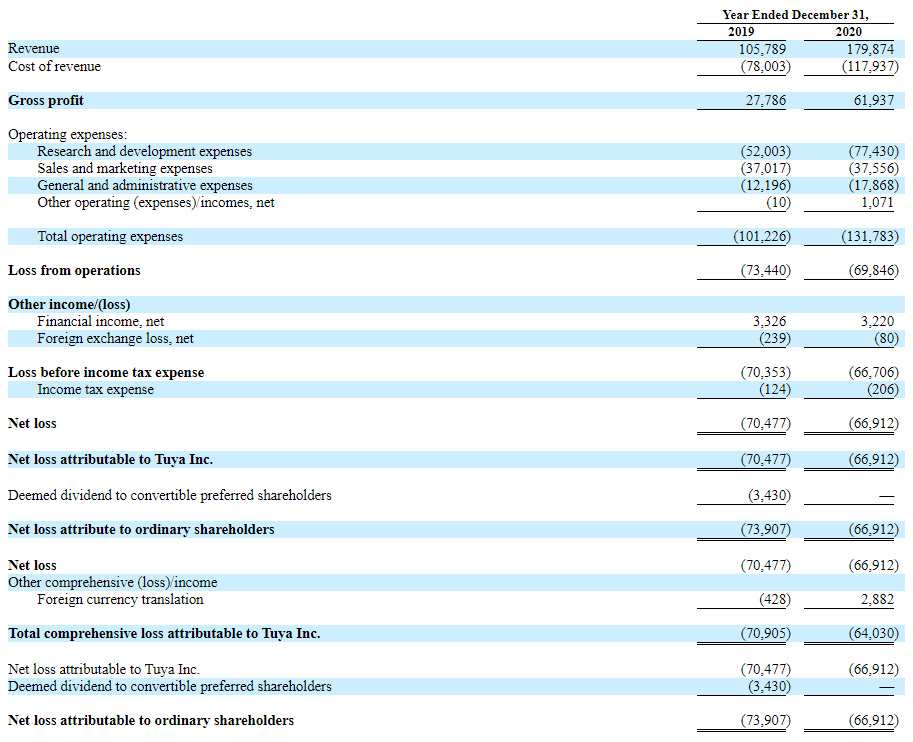Screen dimensions: 913x742
Task: Click the General and administrative expenses label
Action: click(145, 185)
